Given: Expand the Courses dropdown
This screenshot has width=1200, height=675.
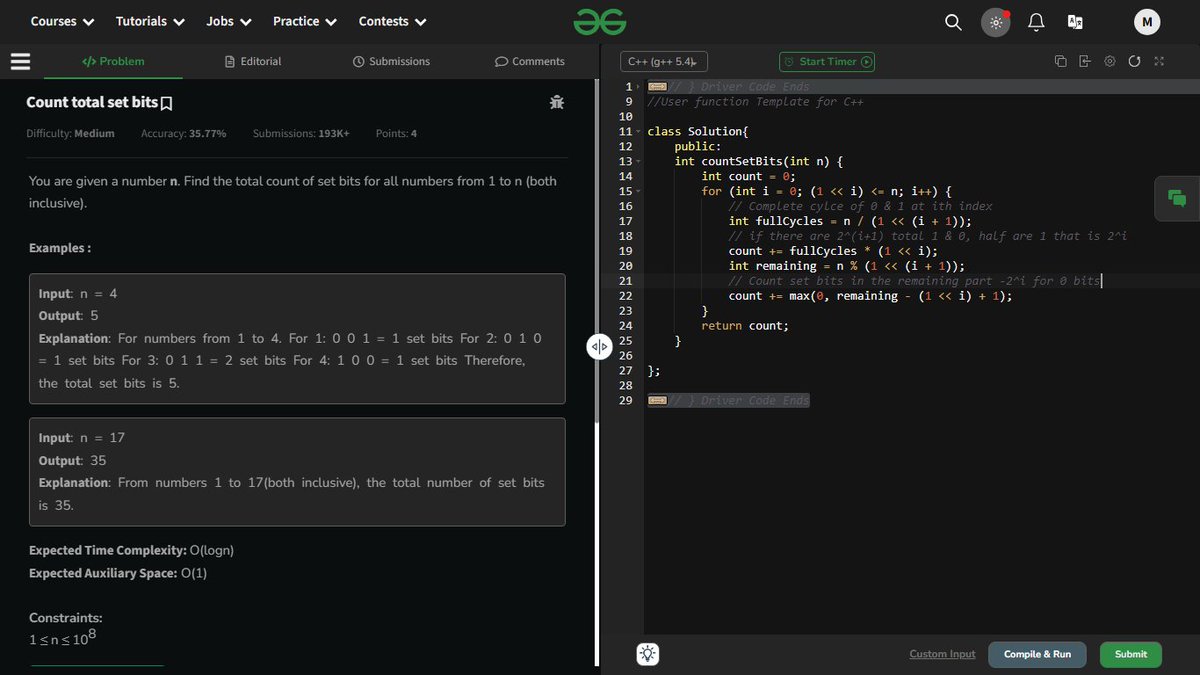Looking at the screenshot, I should pyautogui.click(x=62, y=21).
